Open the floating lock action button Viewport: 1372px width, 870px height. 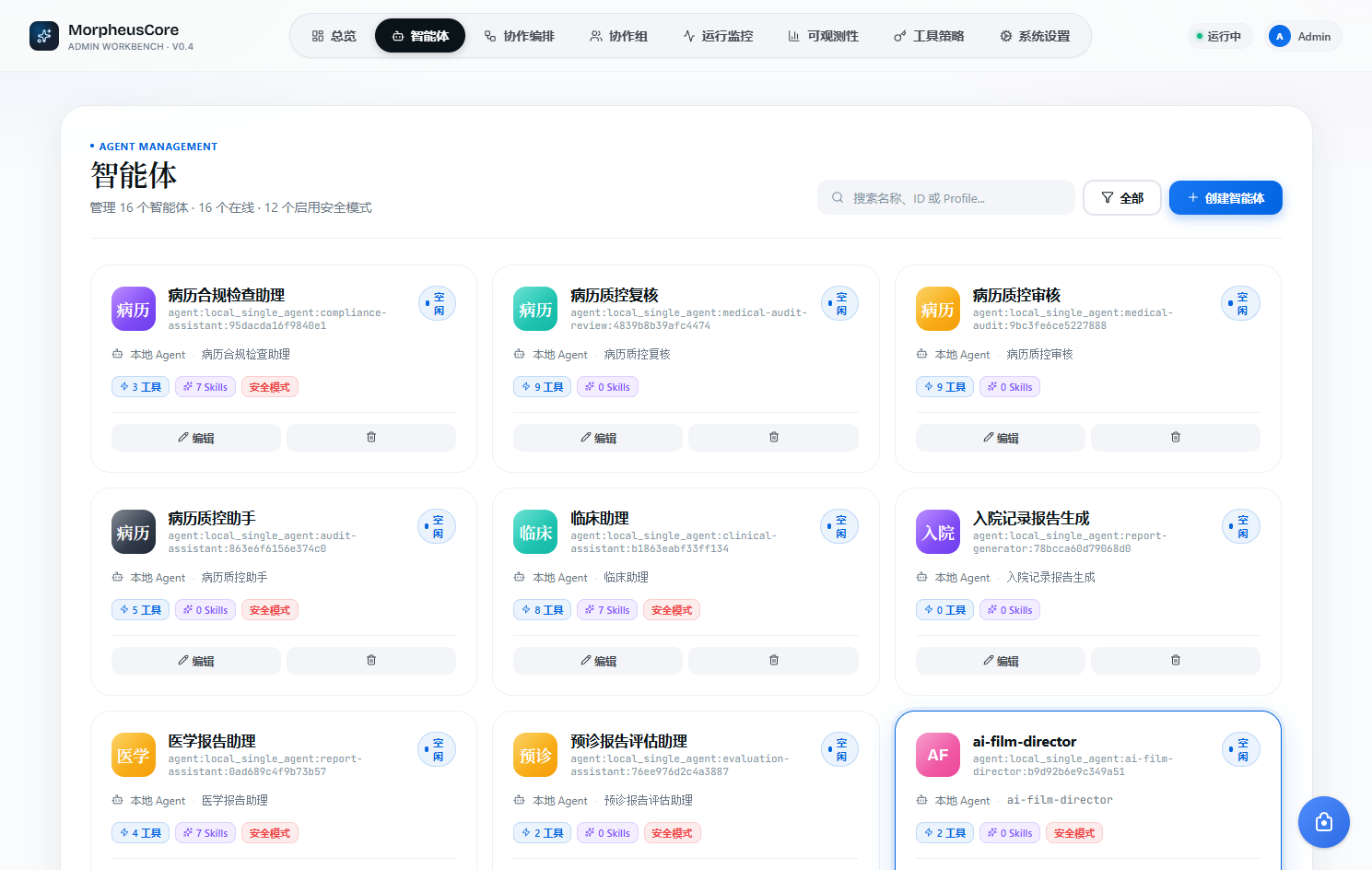[x=1324, y=822]
